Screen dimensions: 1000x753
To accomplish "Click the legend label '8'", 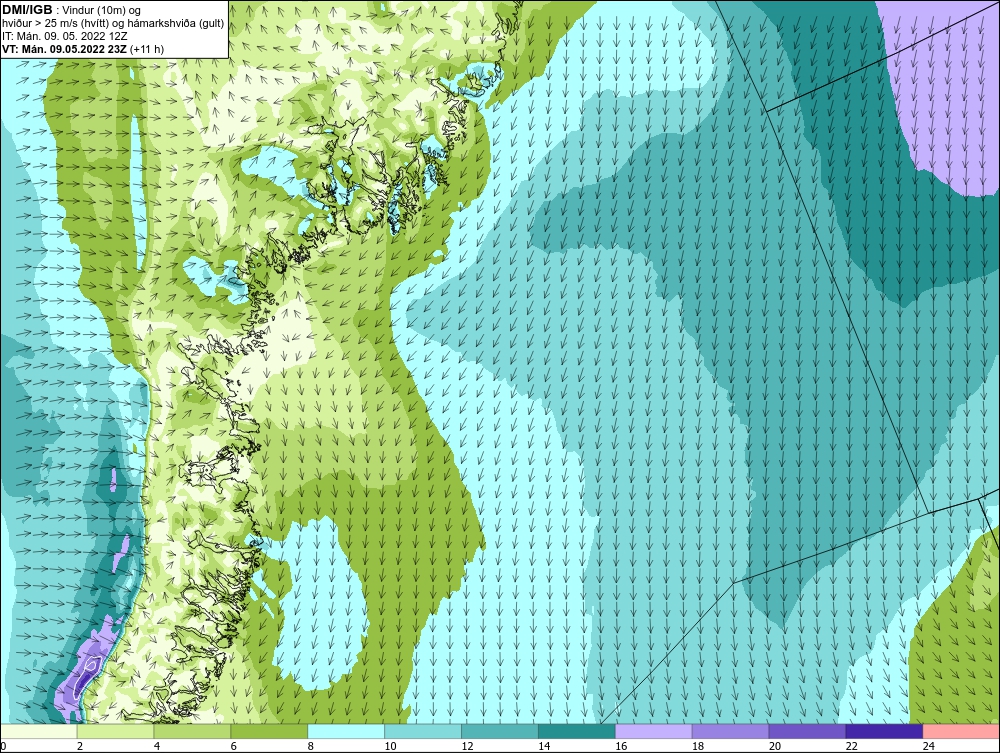I will (x=311, y=746).
